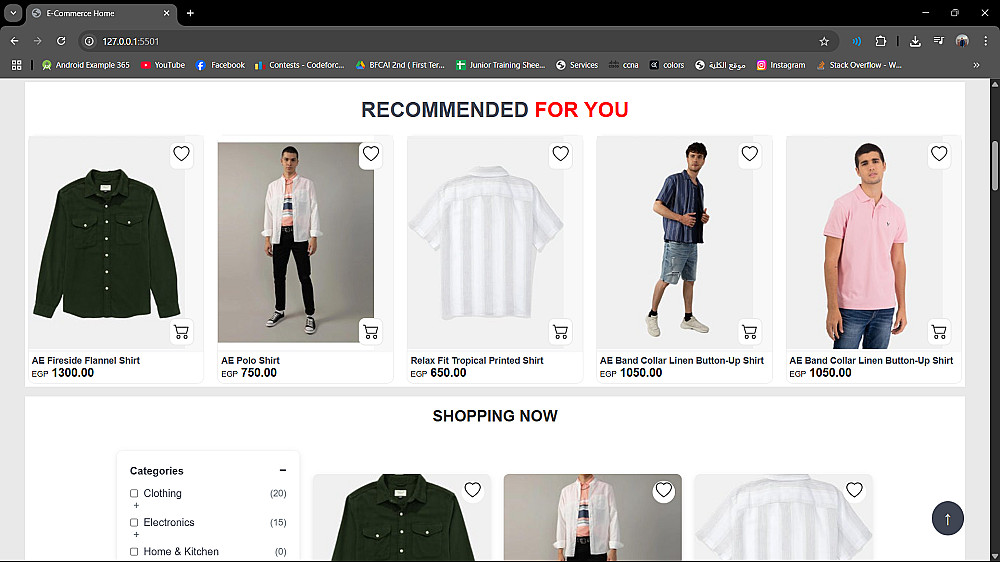Screen dimensions: 1000x562
Task: Tick the Home & Kitchen checkbox
Action: [x=134, y=551]
